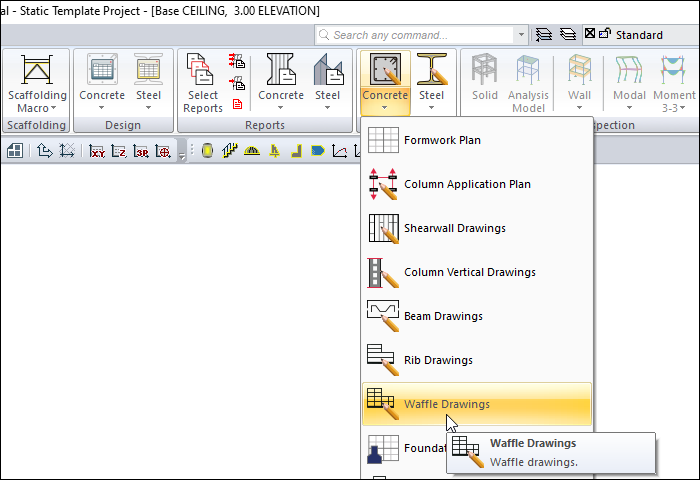
Task: Click the grid axes icon
Action: click(67, 151)
